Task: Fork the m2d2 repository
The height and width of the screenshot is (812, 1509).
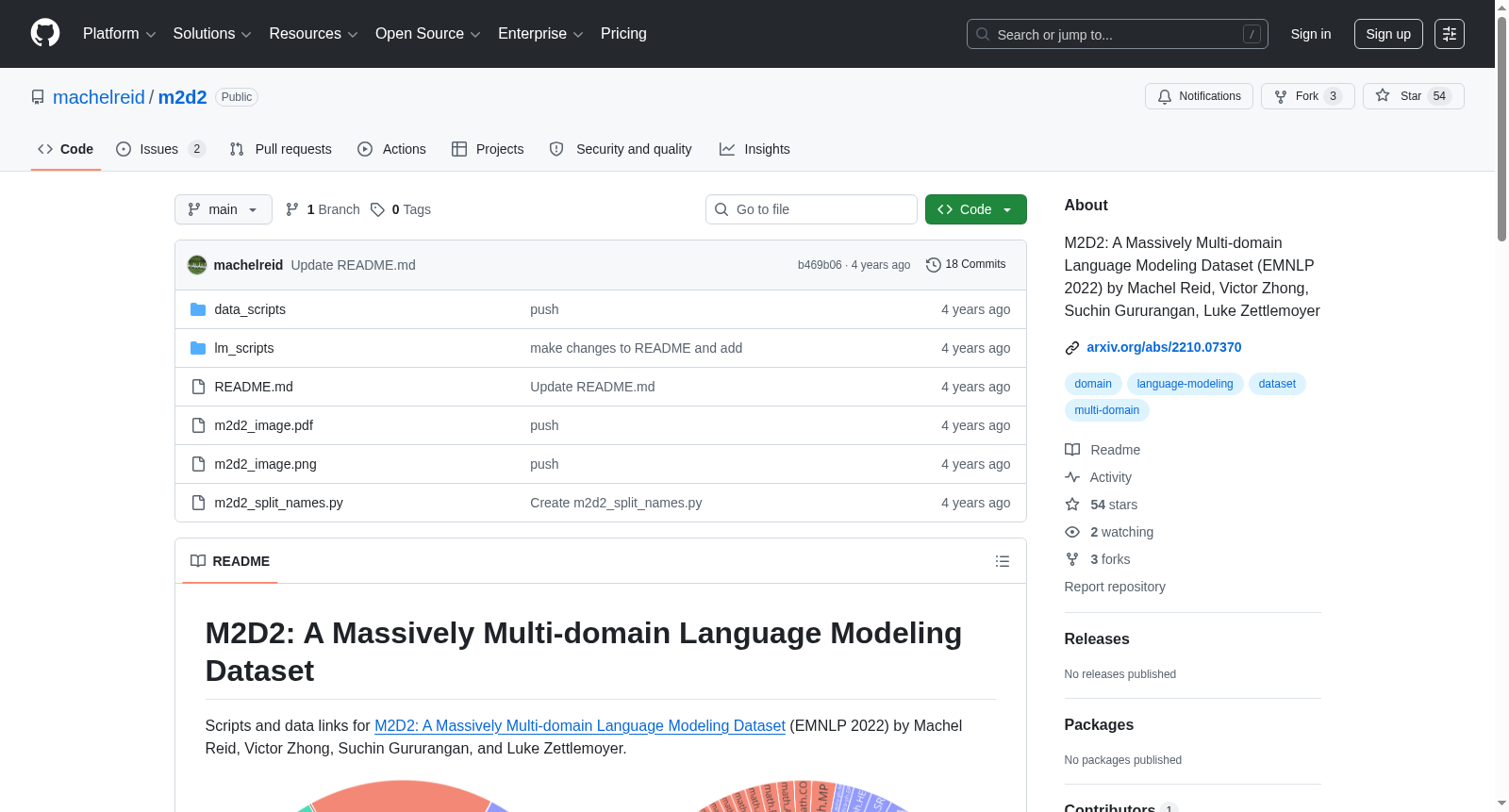Action: point(1308,96)
